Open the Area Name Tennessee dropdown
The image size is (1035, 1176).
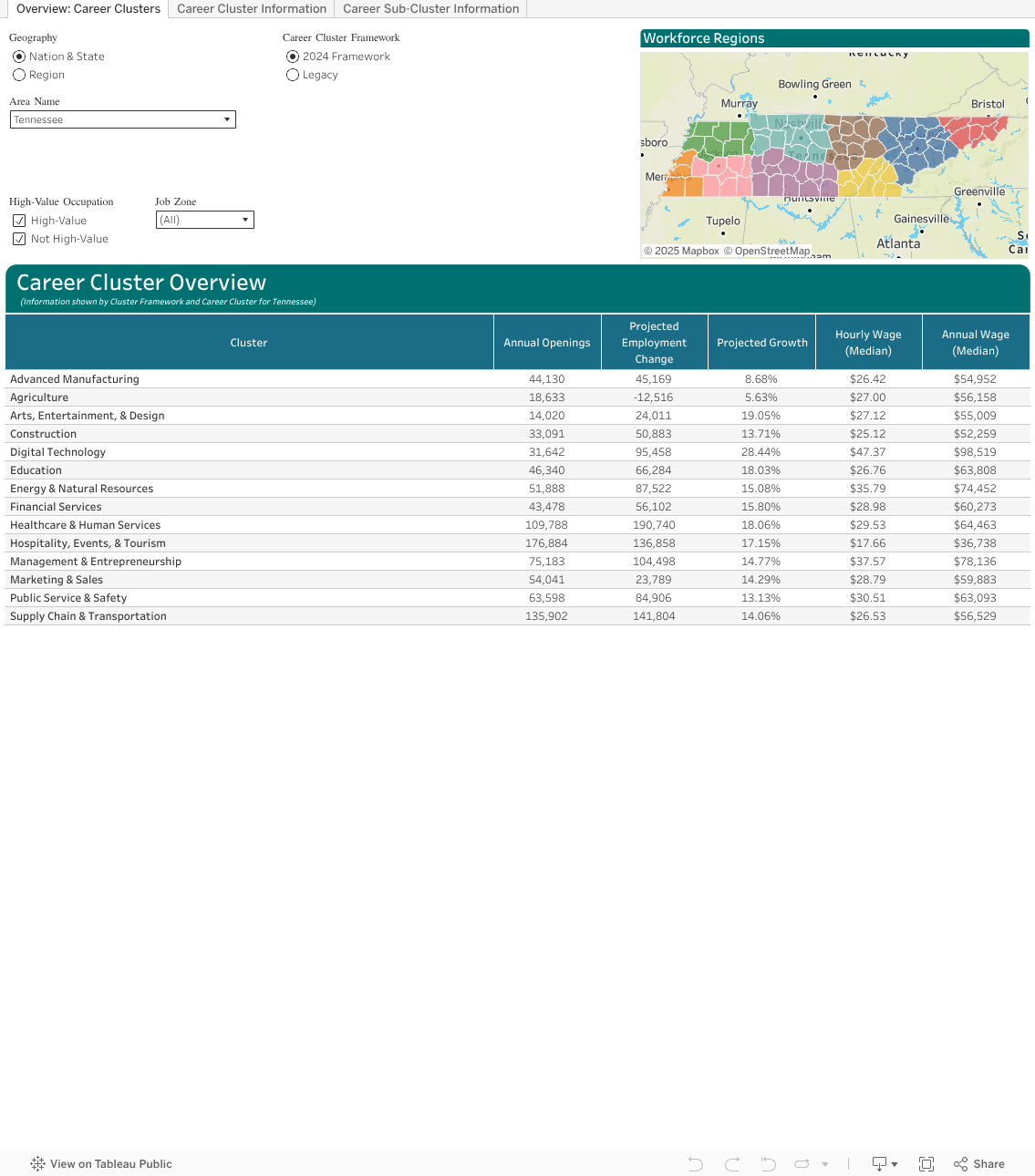123,119
